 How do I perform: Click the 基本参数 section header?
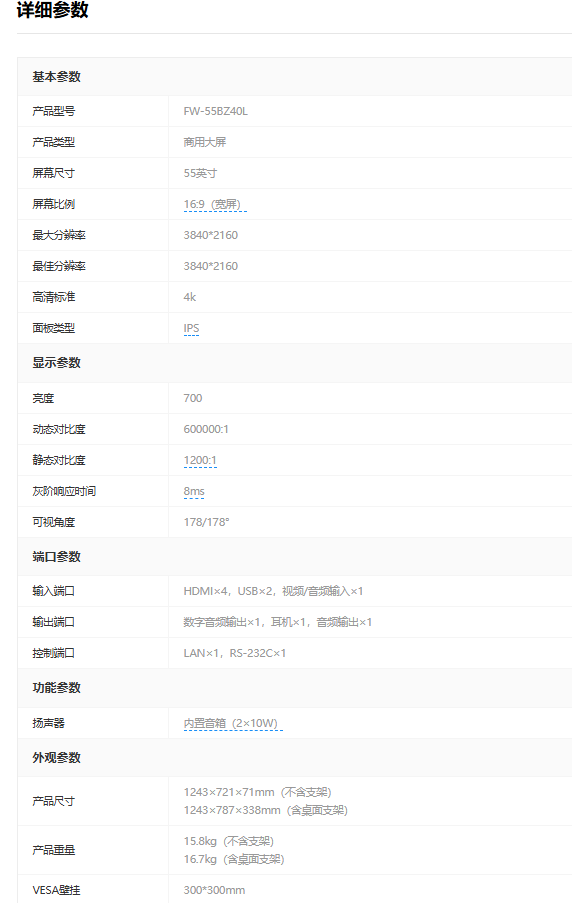pyautogui.click(x=56, y=77)
